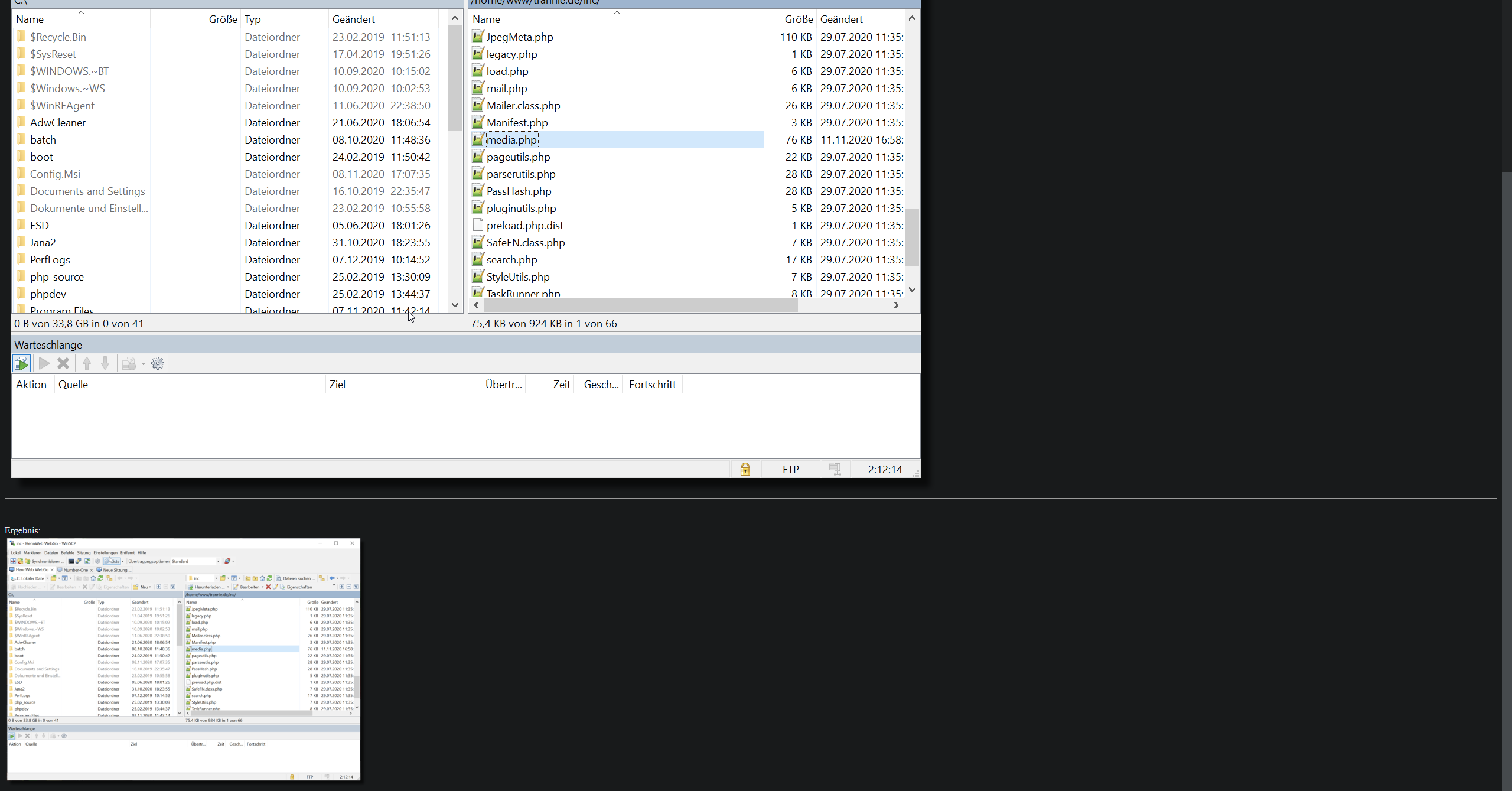1512x791 pixels.
Task: Click the queue execute play icon
Action: [44, 363]
